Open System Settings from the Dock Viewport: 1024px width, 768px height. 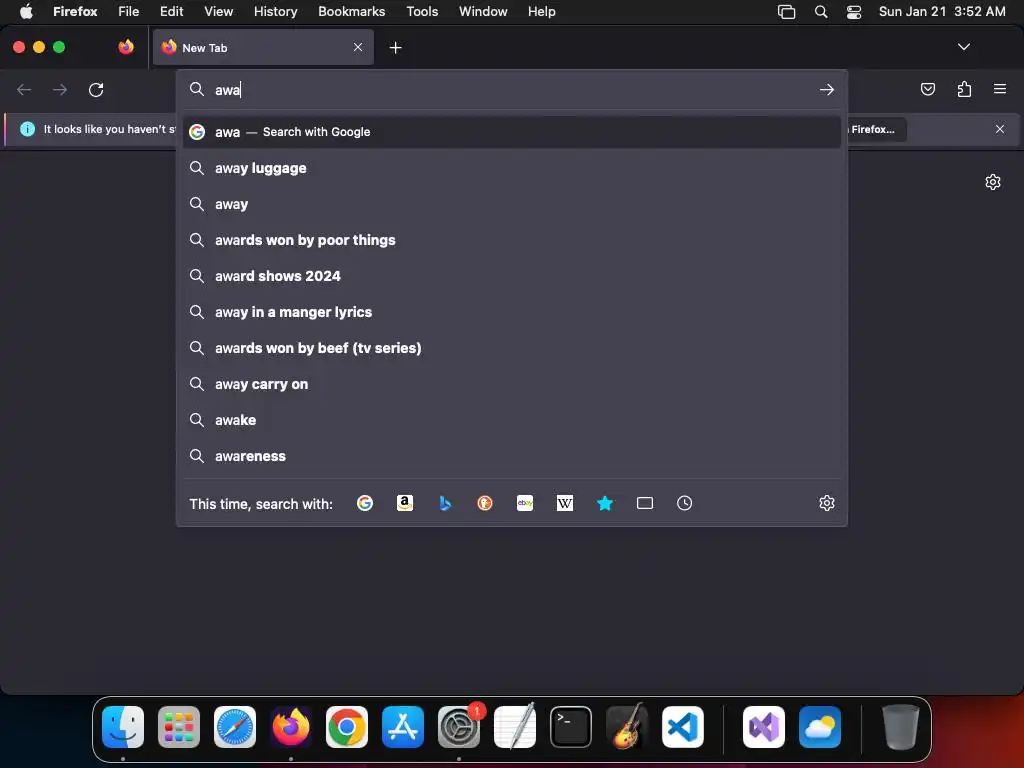point(459,727)
